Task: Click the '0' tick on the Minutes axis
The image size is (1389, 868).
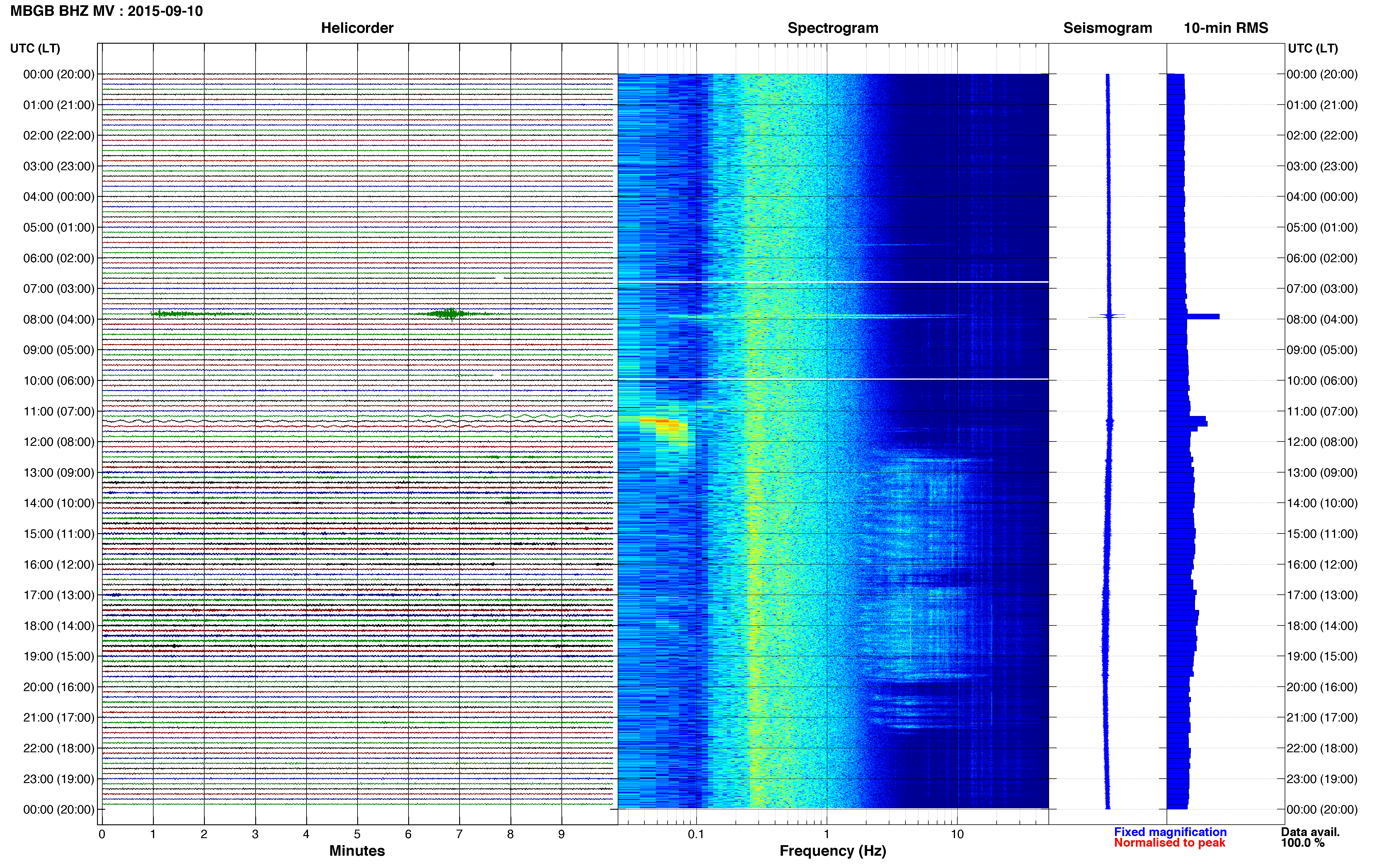Action: pyautogui.click(x=102, y=834)
